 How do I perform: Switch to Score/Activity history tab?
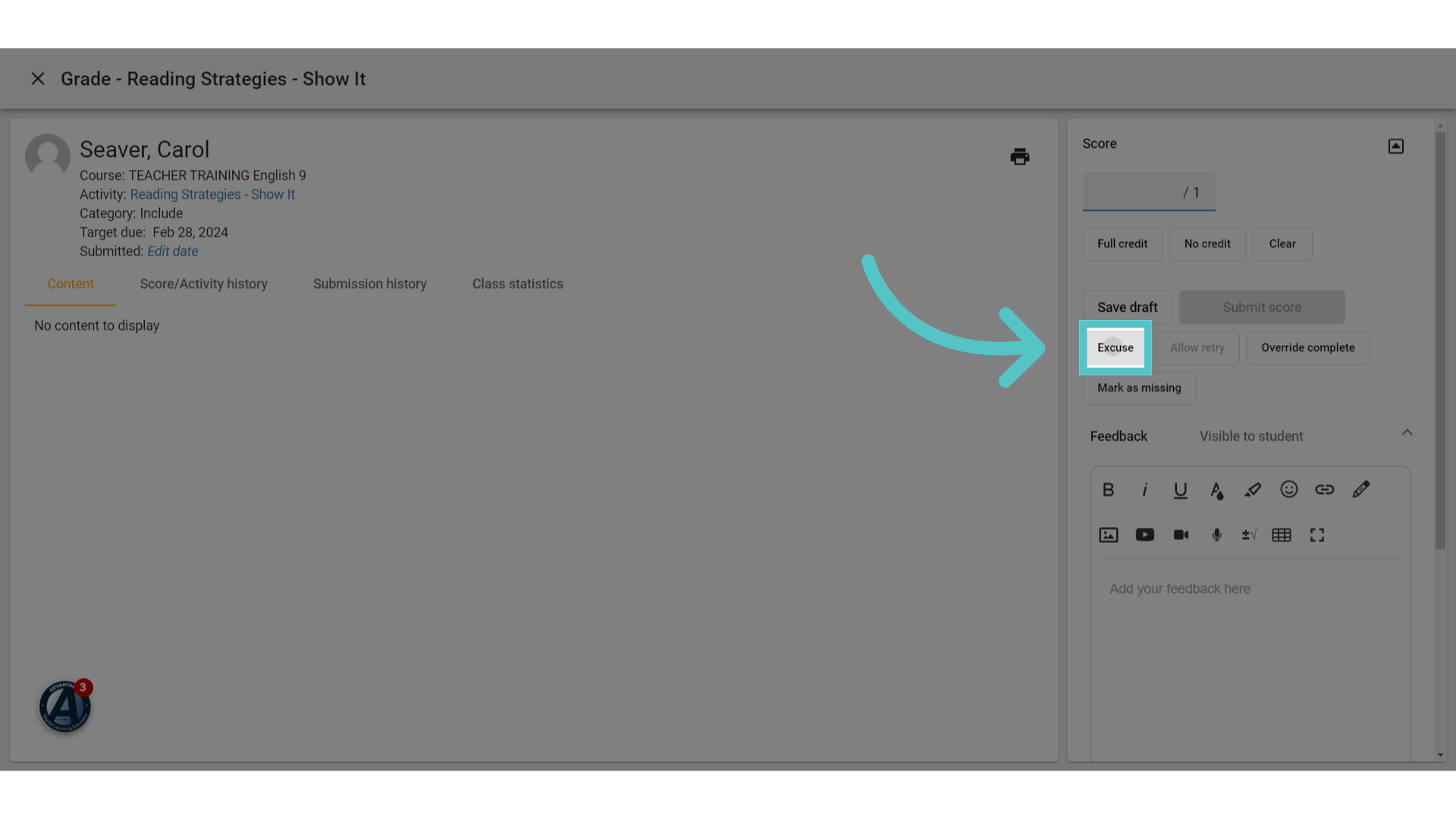tap(203, 284)
